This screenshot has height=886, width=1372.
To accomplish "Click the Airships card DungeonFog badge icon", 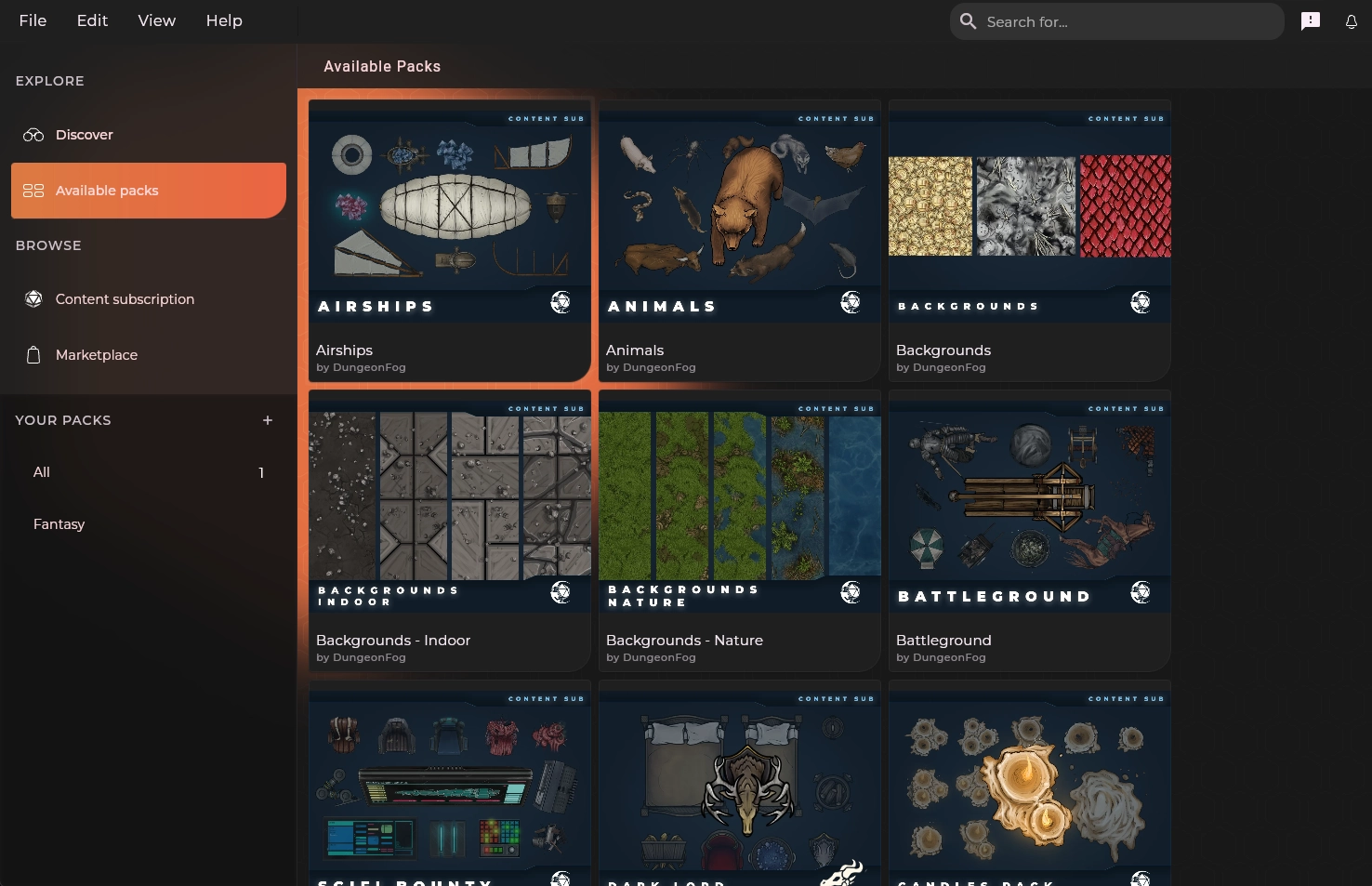I will pyautogui.click(x=561, y=302).
